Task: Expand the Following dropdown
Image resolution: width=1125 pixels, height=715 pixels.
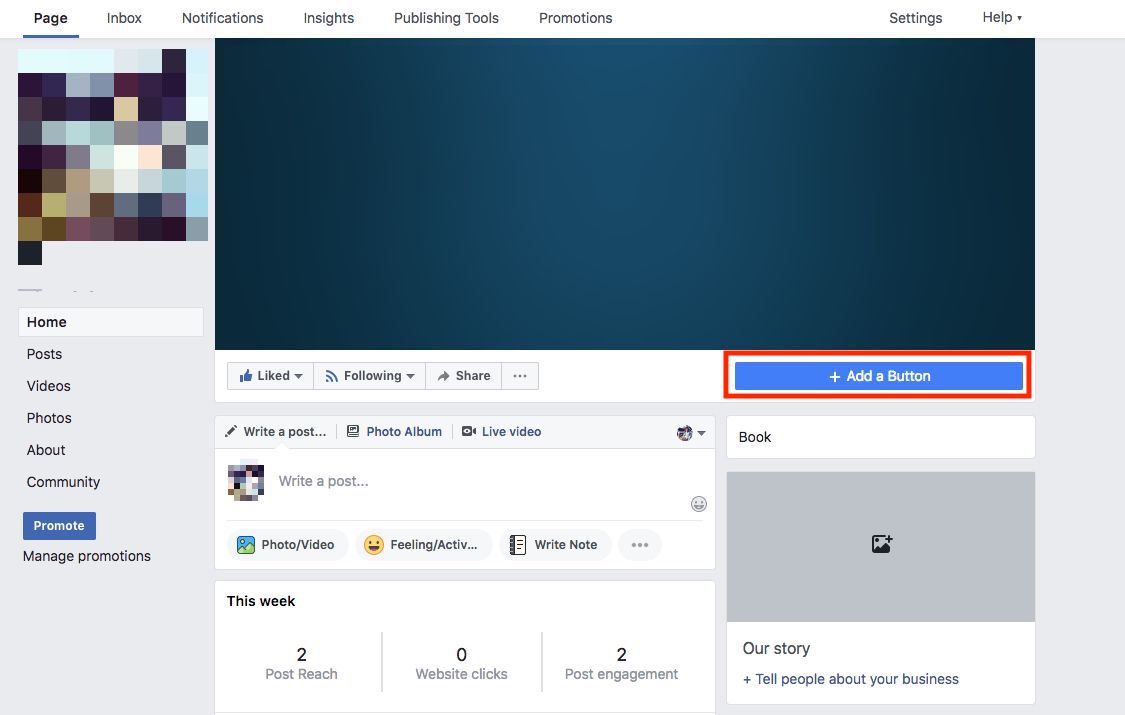Action: pyautogui.click(x=369, y=376)
